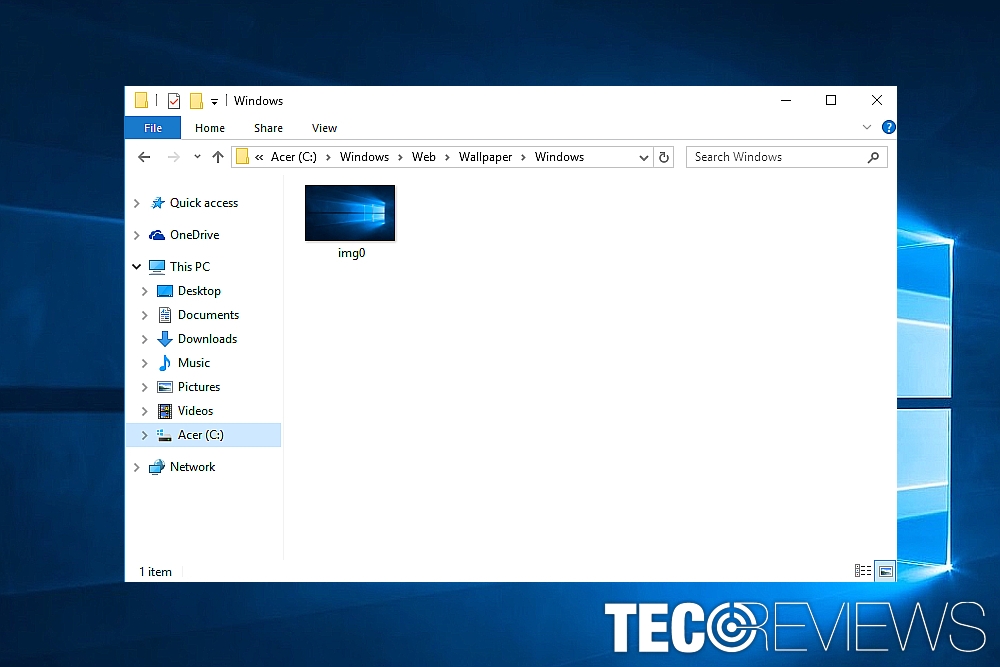Open the Recent locations dropdown

(197, 157)
